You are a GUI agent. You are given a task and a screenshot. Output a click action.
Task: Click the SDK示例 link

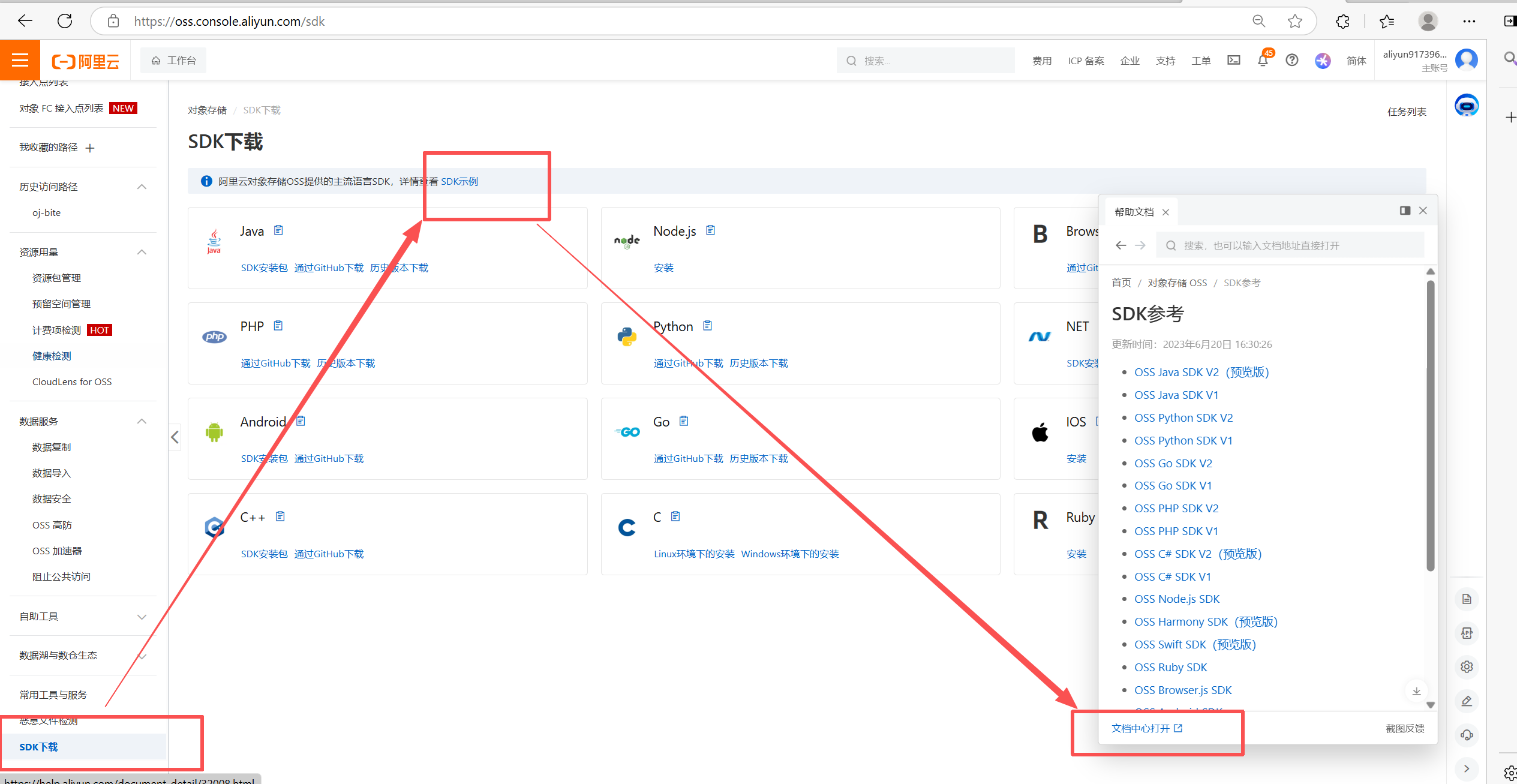click(x=459, y=181)
